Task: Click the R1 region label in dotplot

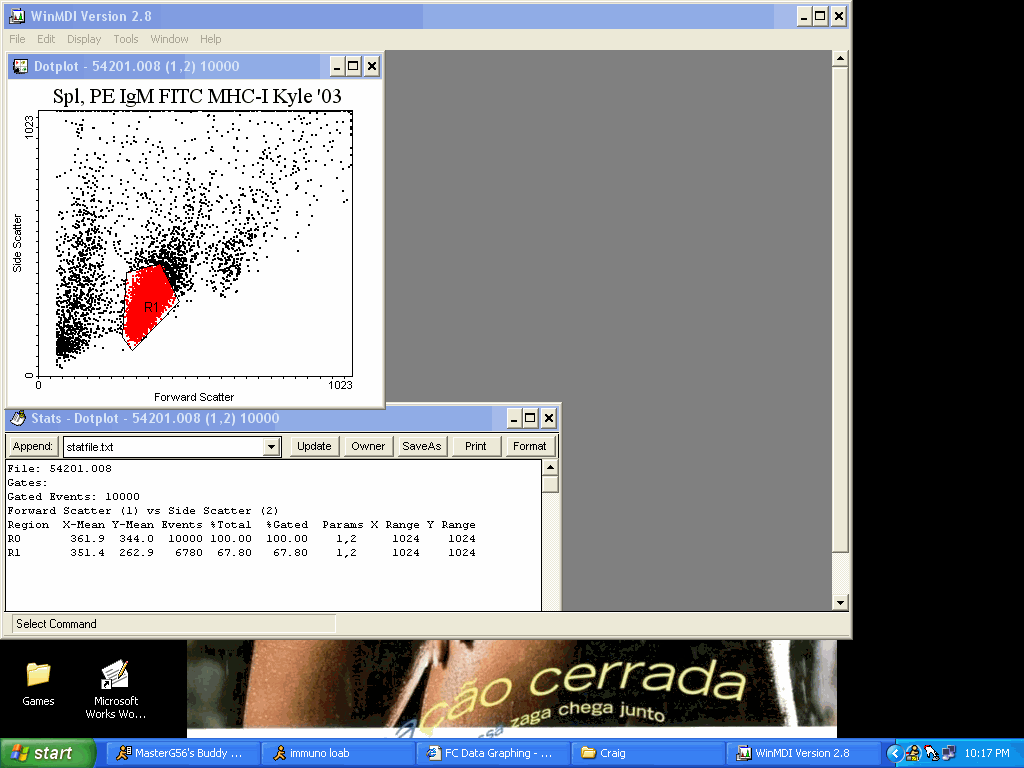Action: [x=151, y=307]
